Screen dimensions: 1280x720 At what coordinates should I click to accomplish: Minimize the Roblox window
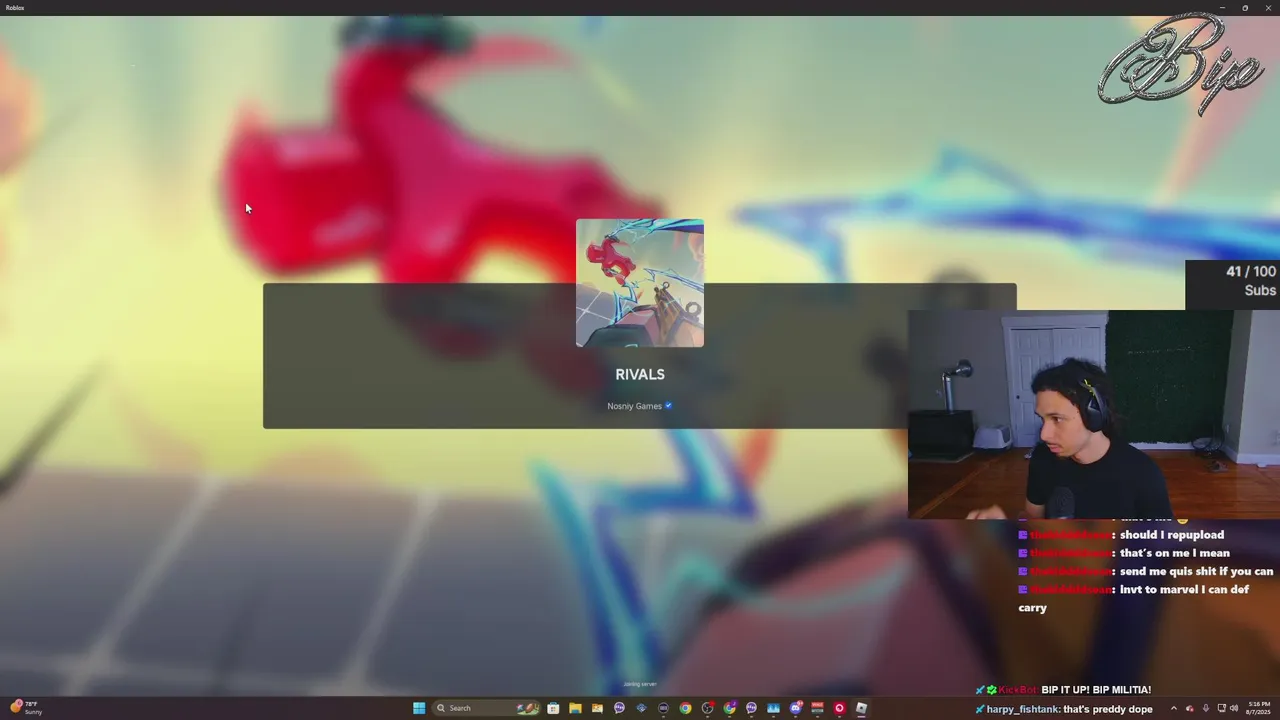click(1221, 7)
